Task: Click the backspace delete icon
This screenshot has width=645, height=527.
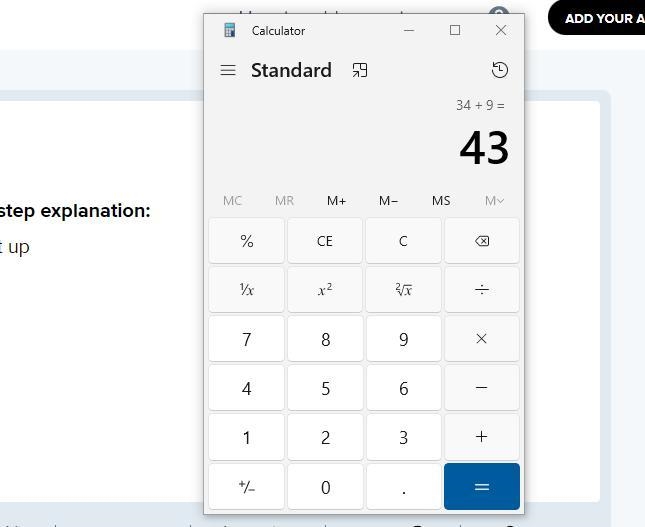Action: pos(482,241)
